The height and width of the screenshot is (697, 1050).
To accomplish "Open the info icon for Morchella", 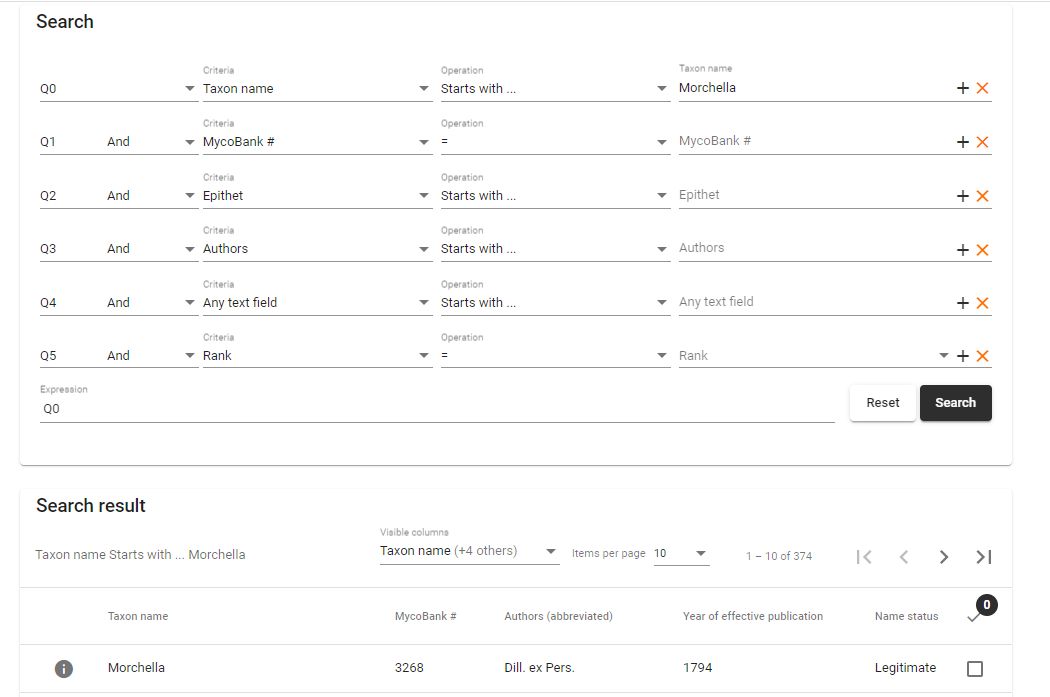I will 64,668.
